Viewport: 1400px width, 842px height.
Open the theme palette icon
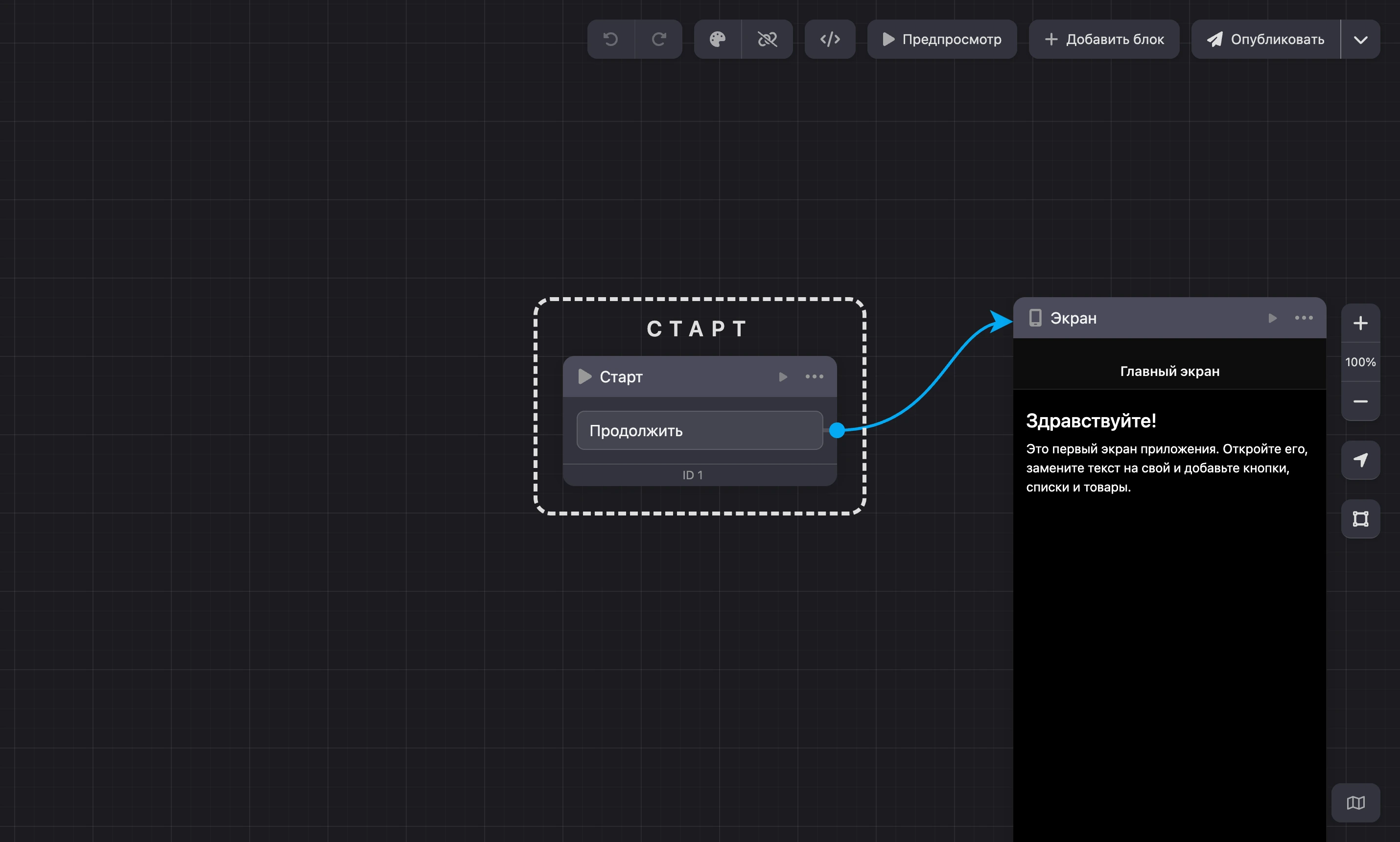coord(718,39)
